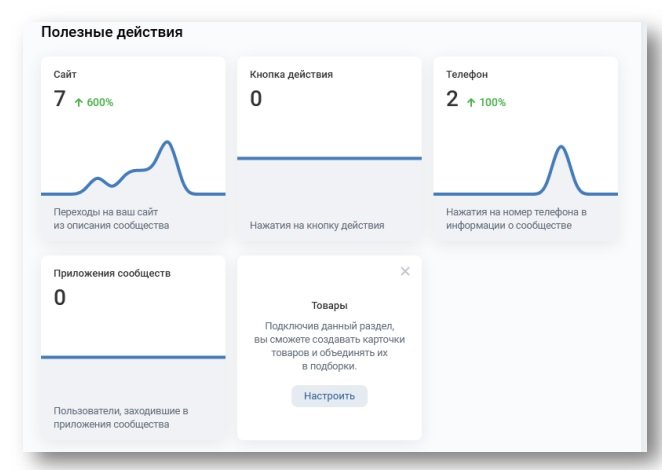Viewport: 662px width, 470px height.
Task: Click the Товары heading in the promo card
Action: [329, 305]
